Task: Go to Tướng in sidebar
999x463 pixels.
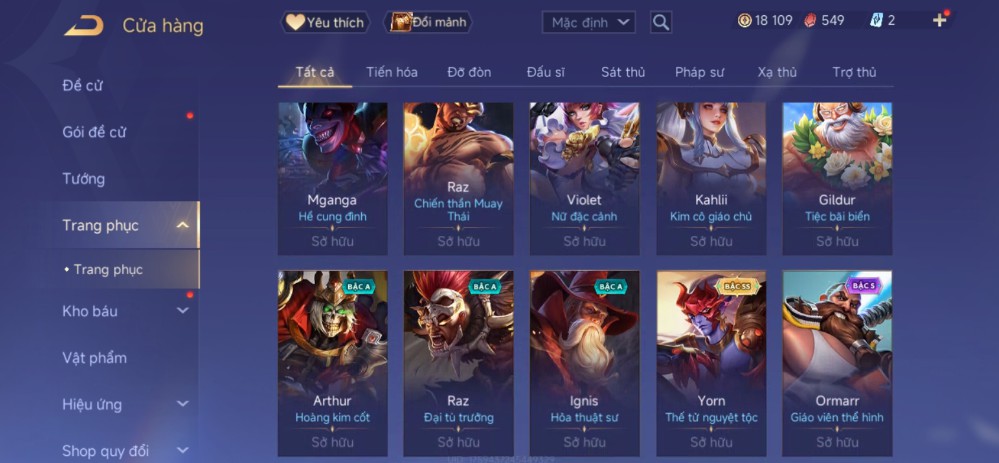Action: coord(83,179)
